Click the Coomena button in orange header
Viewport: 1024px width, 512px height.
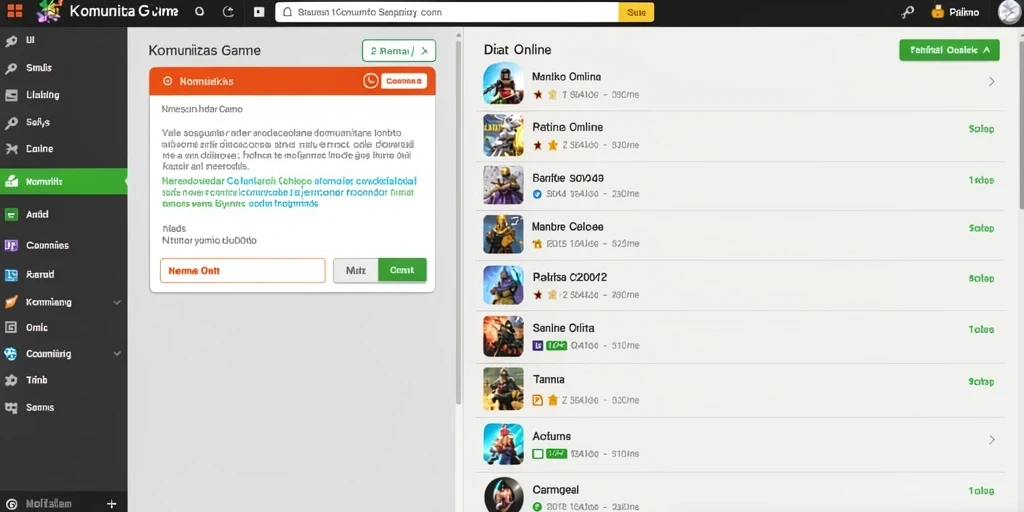click(x=403, y=81)
